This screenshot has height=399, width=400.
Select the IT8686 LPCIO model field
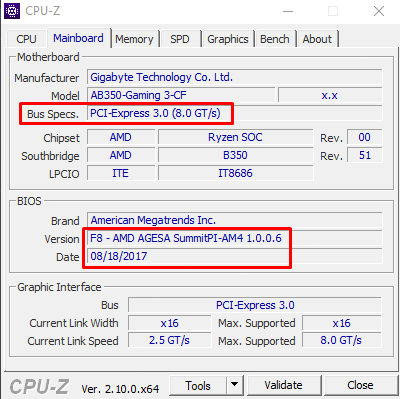pyautogui.click(x=236, y=173)
